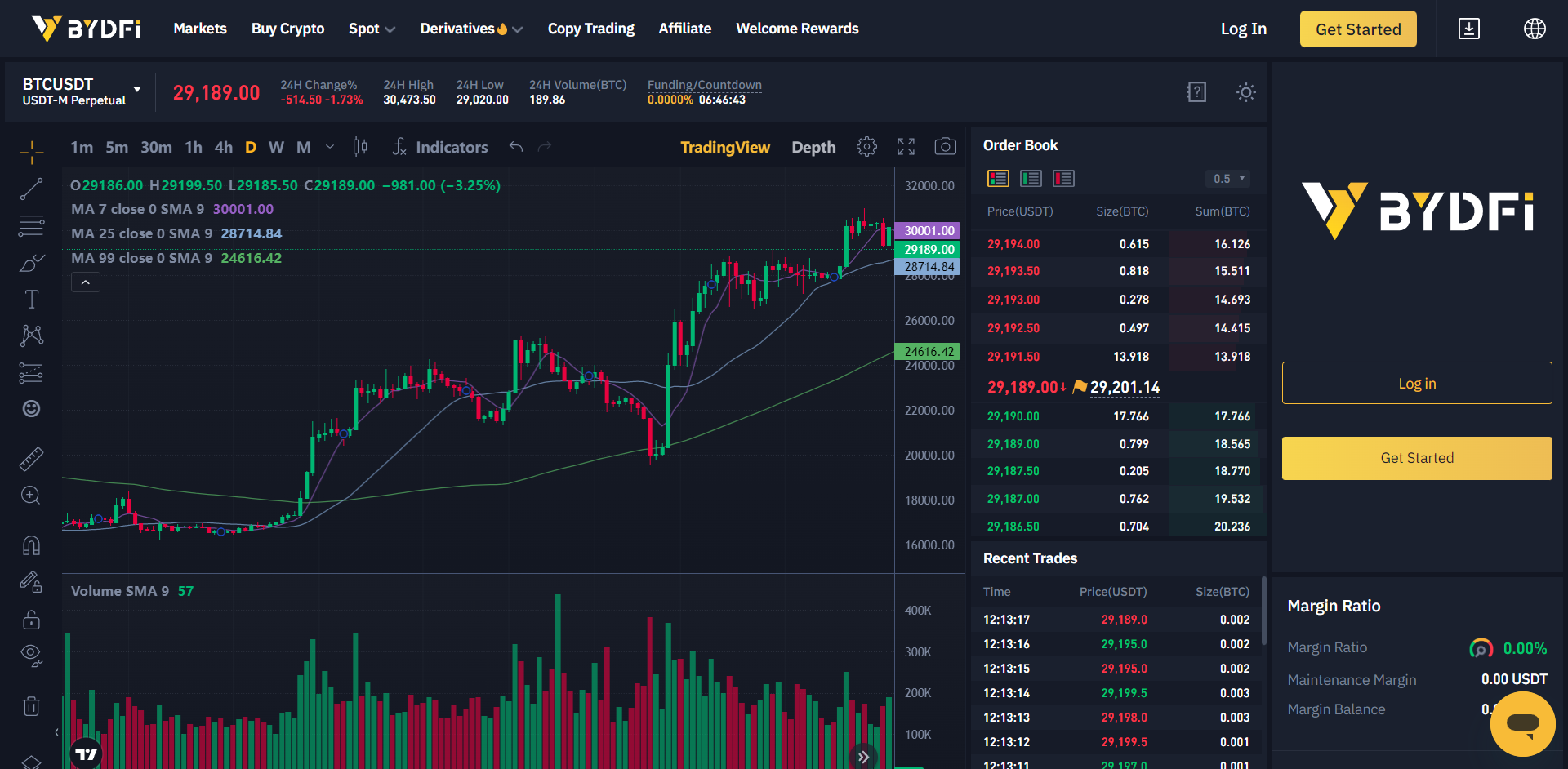The width and height of the screenshot is (1568, 769).
Task: Undo the last chart action
Action: pos(516,147)
